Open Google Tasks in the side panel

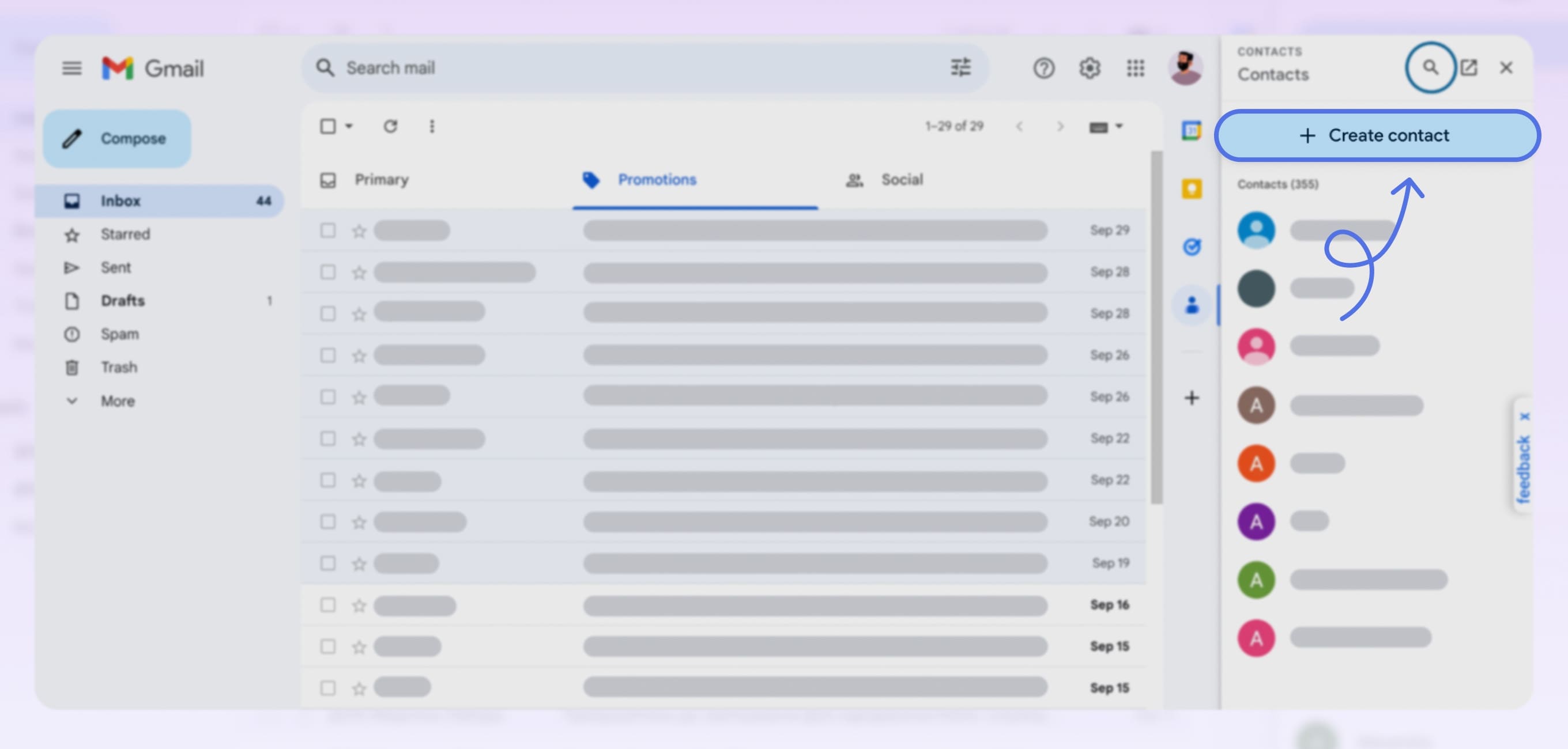1191,246
